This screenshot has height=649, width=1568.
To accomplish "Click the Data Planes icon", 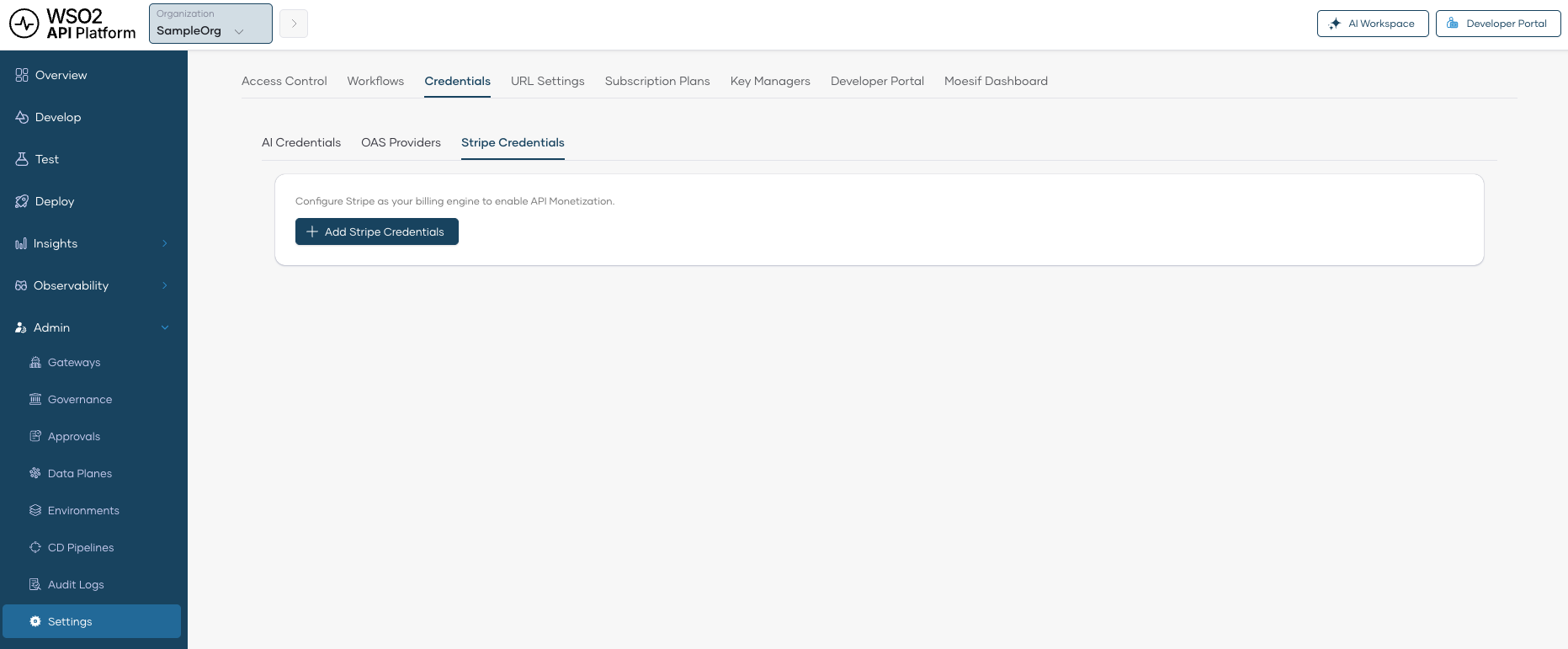I will point(35,474).
